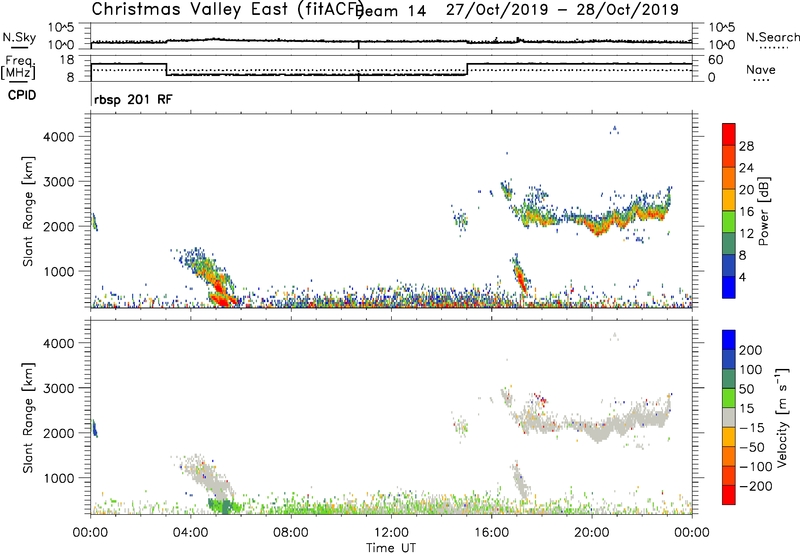The image size is (800, 554).
Task: Click the 2000 tick of the power panel
Action: point(58,226)
